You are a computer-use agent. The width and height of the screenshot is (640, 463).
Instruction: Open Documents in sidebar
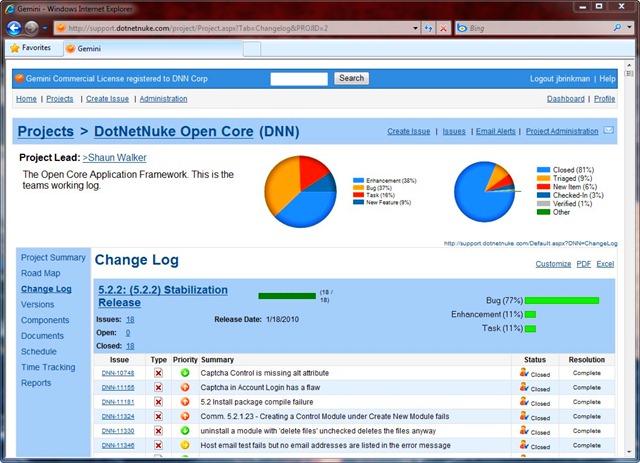(42, 336)
